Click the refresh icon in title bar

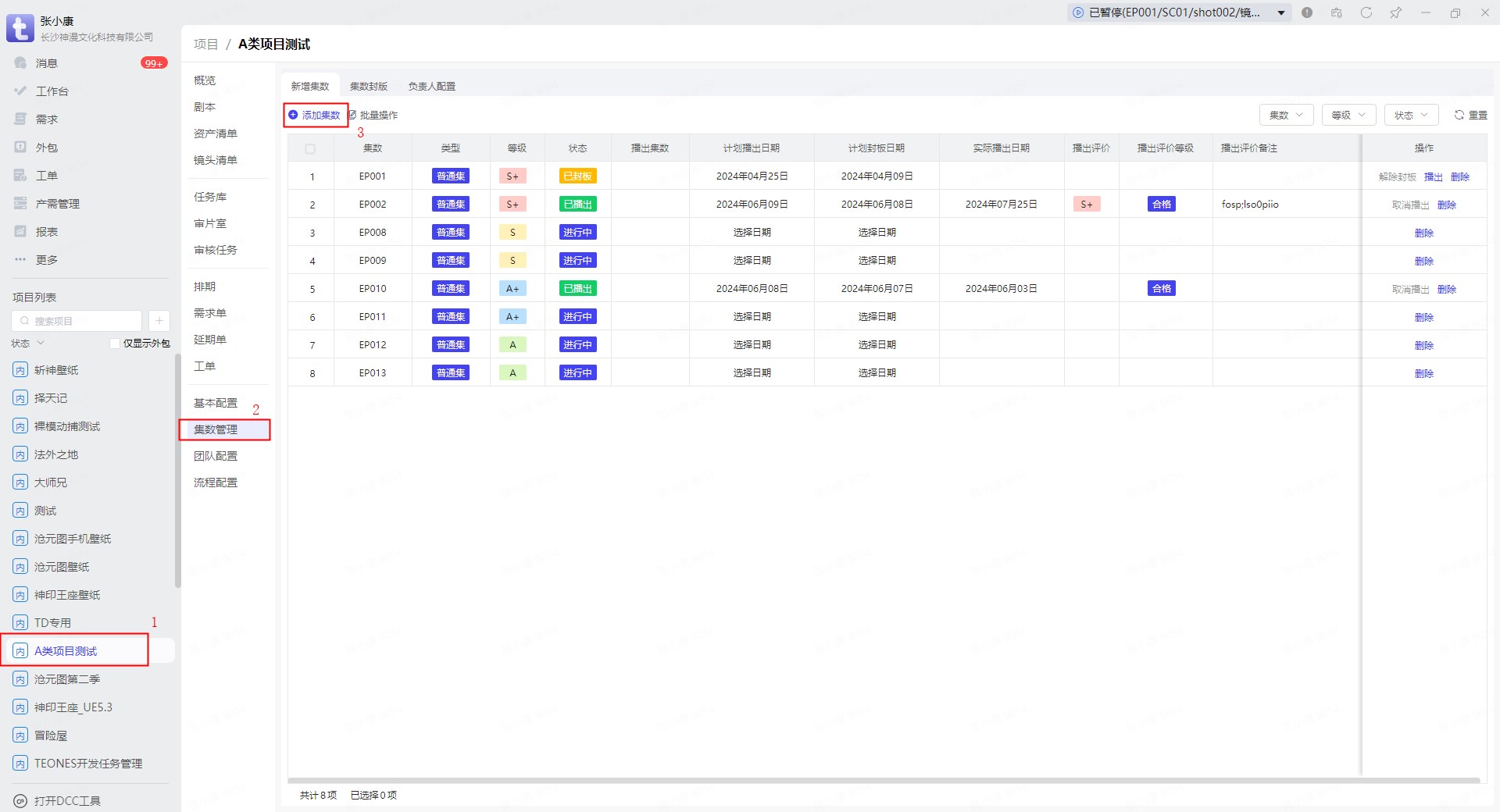click(1366, 12)
